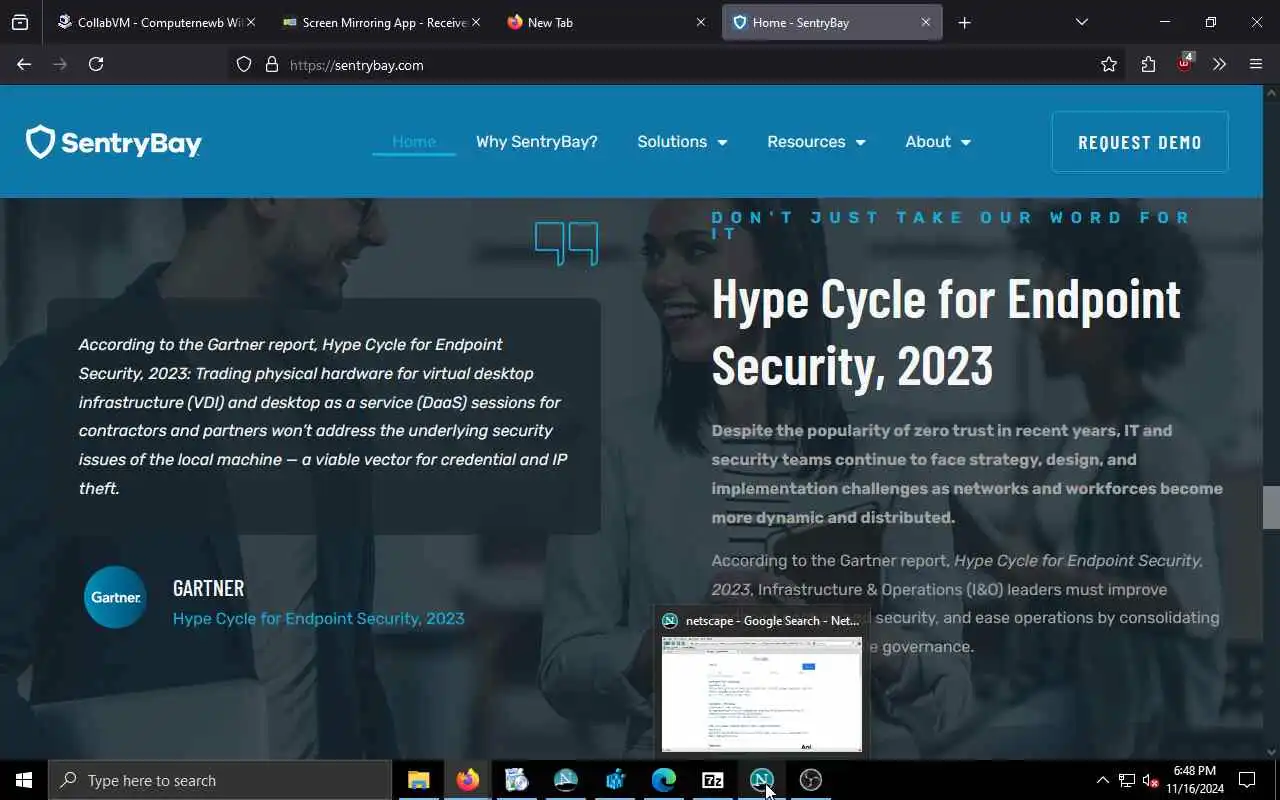Close the CollabVM tab
1280x800 pixels.
pyautogui.click(x=251, y=22)
